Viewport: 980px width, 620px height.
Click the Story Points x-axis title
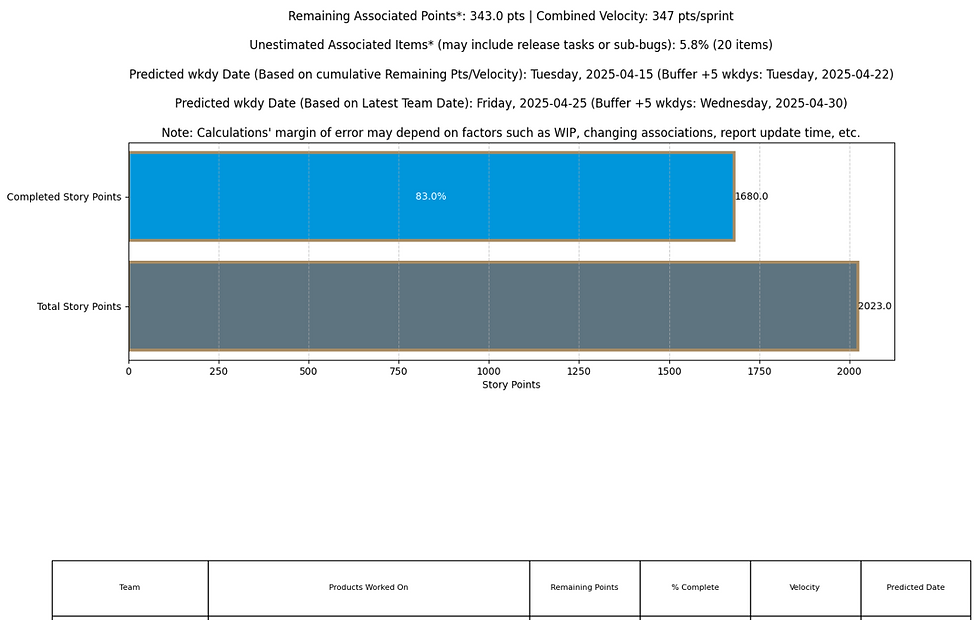click(511, 385)
